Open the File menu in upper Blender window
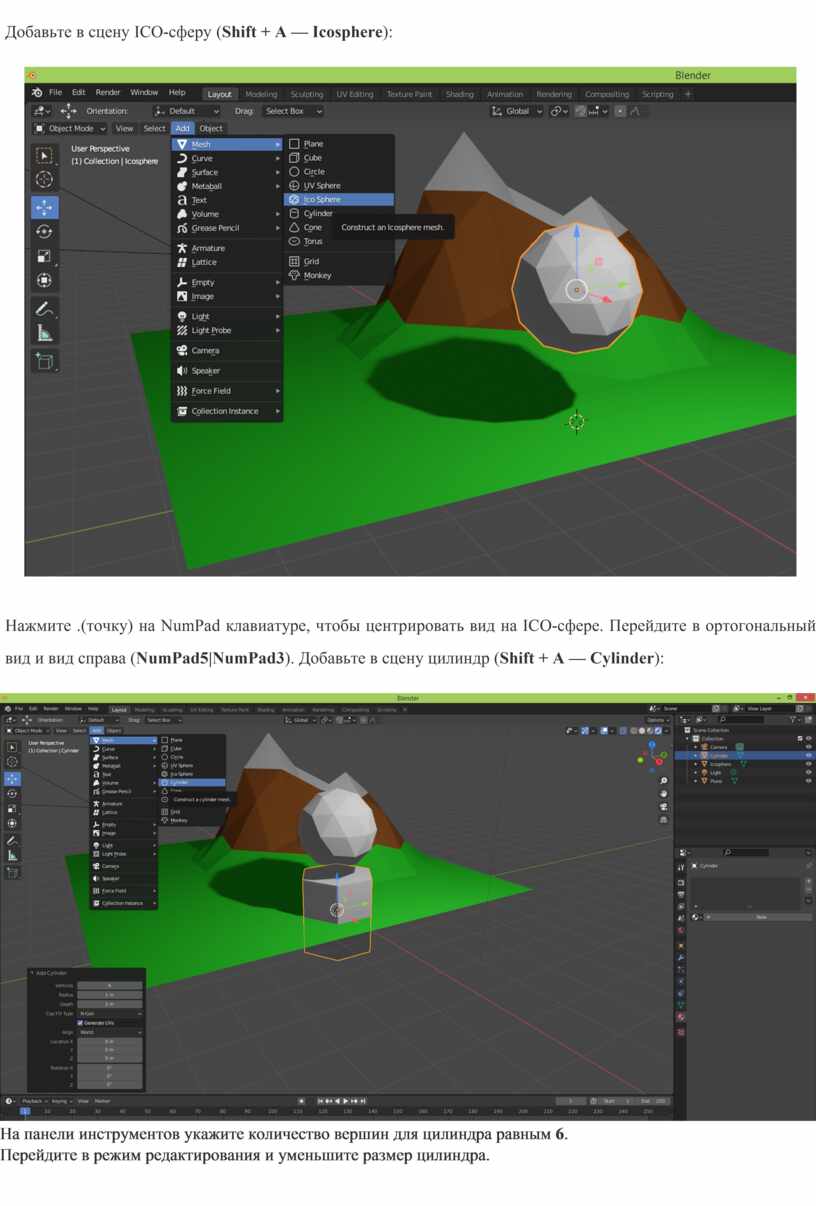Screen dimensions: 816x1206 55,93
